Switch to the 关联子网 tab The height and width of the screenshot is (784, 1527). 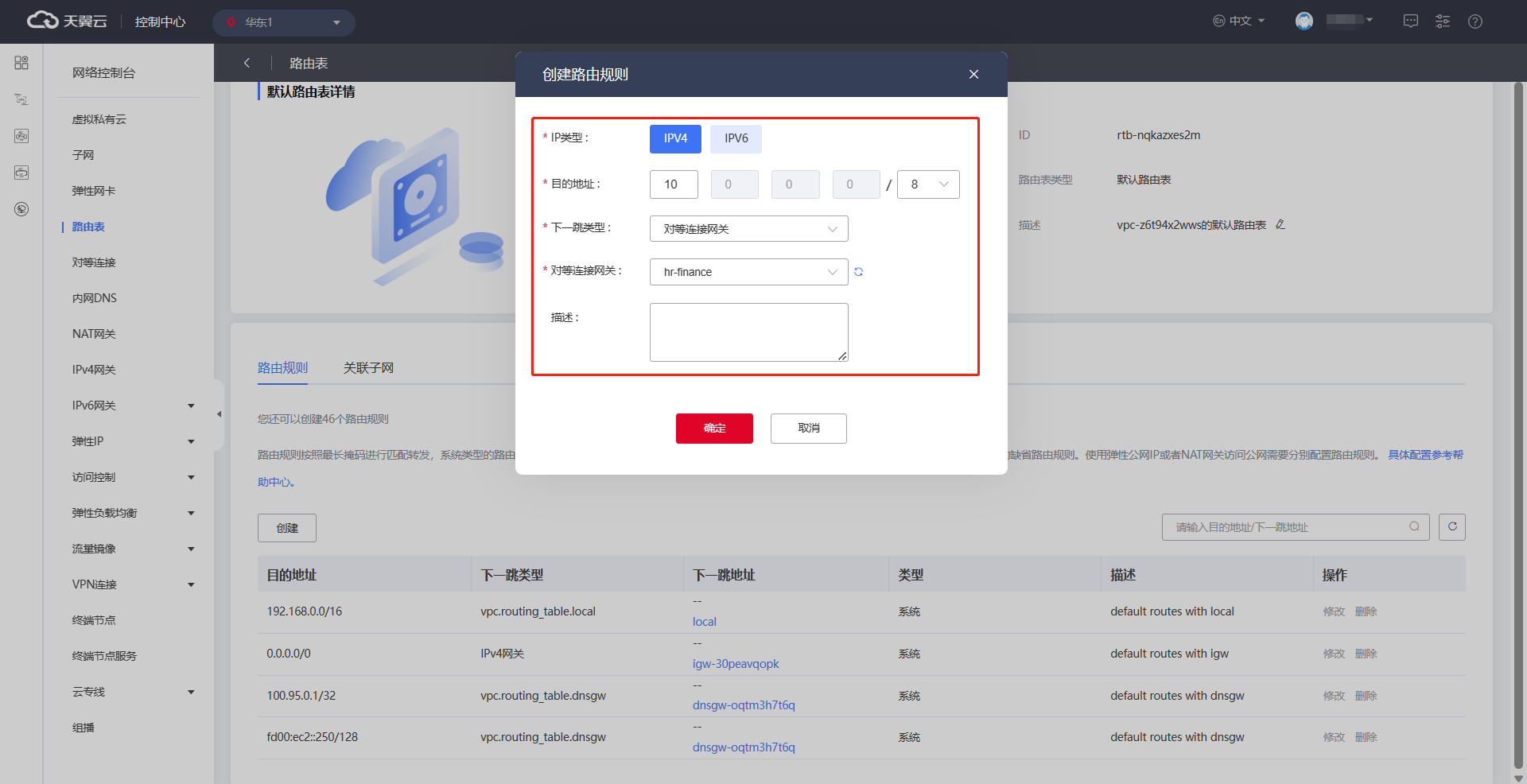(368, 368)
